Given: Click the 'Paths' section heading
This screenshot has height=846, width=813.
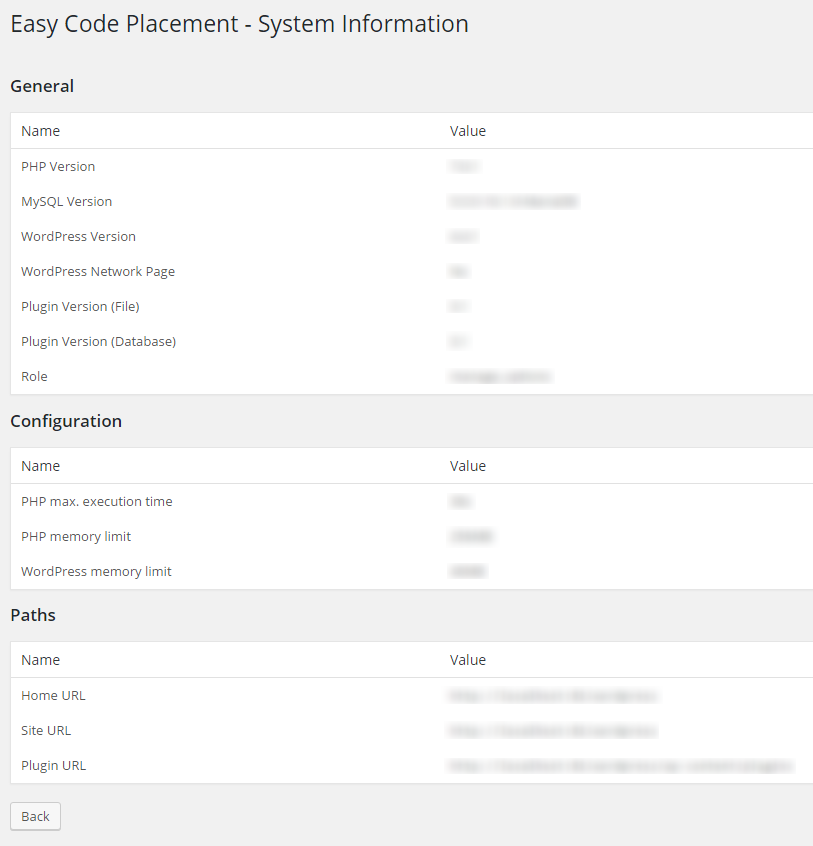Looking at the screenshot, I should click(33, 616).
